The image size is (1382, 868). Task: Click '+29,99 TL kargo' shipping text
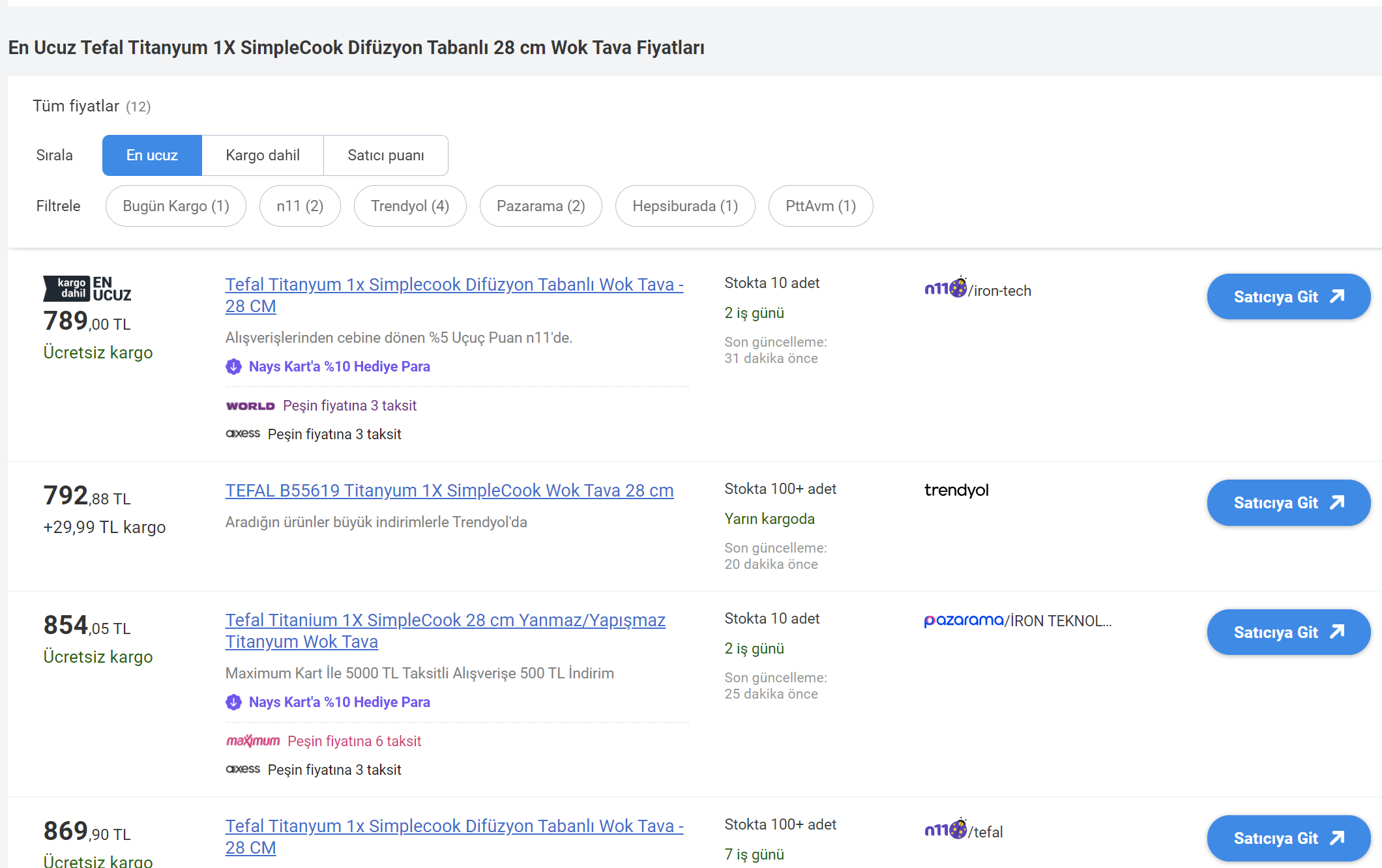pyautogui.click(x=104, y=527)
